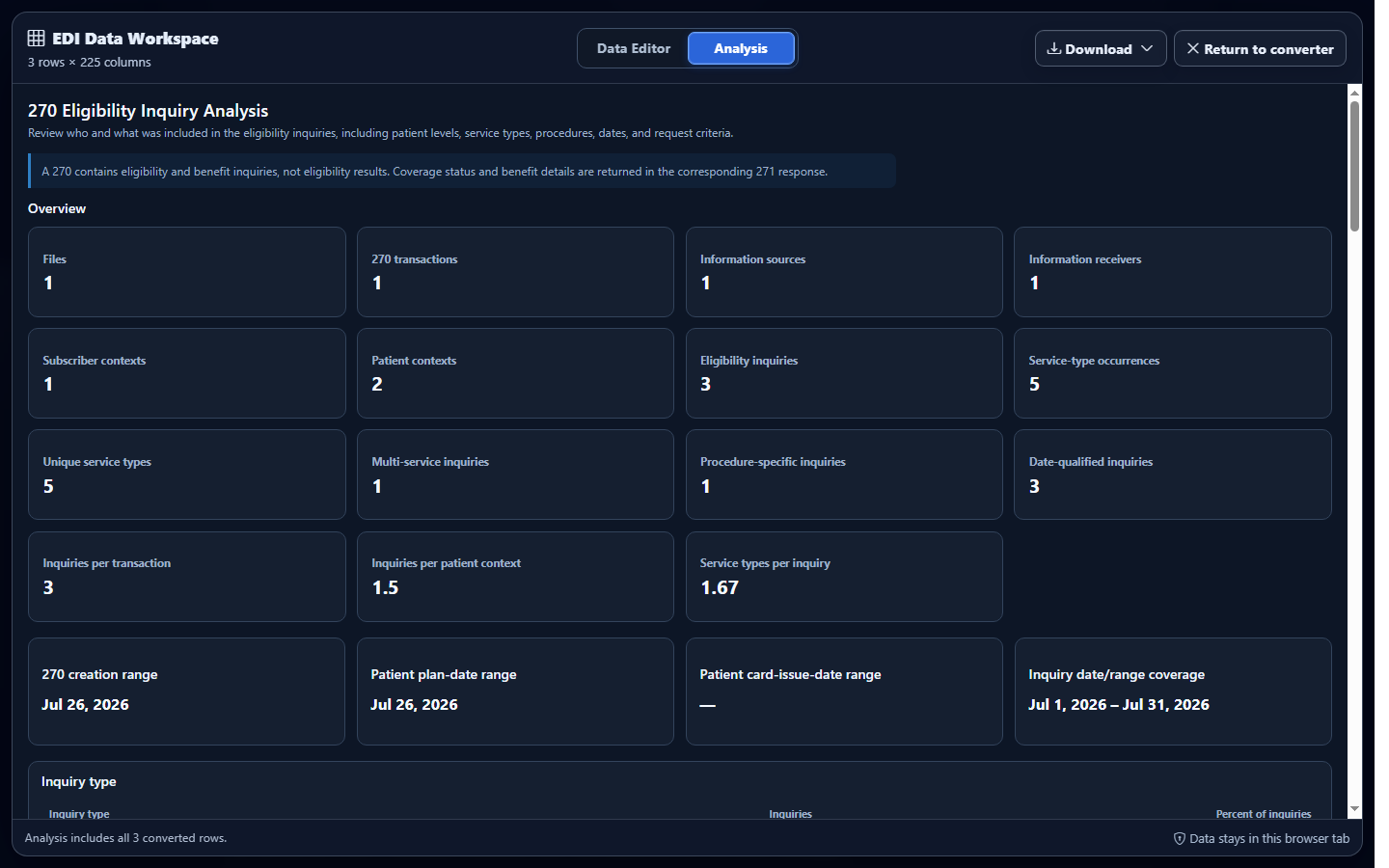This screenshot has height=868, width=1389.
Task: Click the 1.5 inquiries per patient value
Action: (x=385, y=587)
